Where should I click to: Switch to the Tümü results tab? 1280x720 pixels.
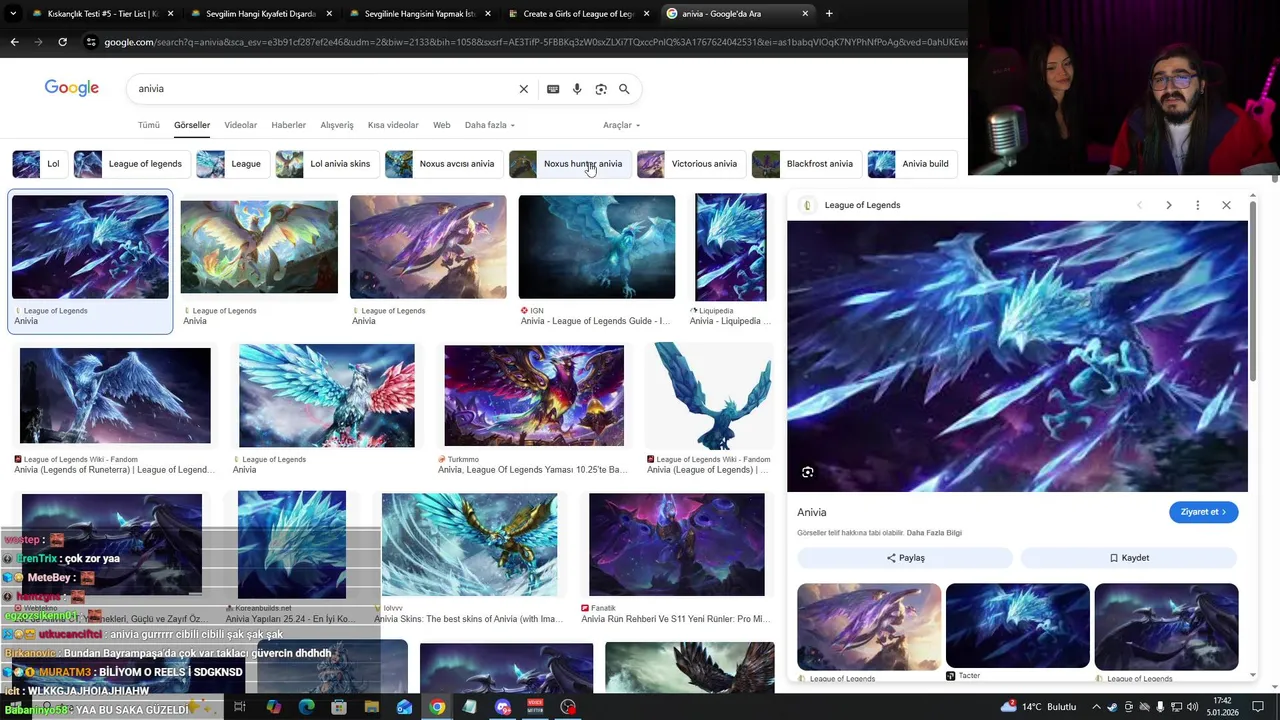pyautogui.click(x=149, y=125)
